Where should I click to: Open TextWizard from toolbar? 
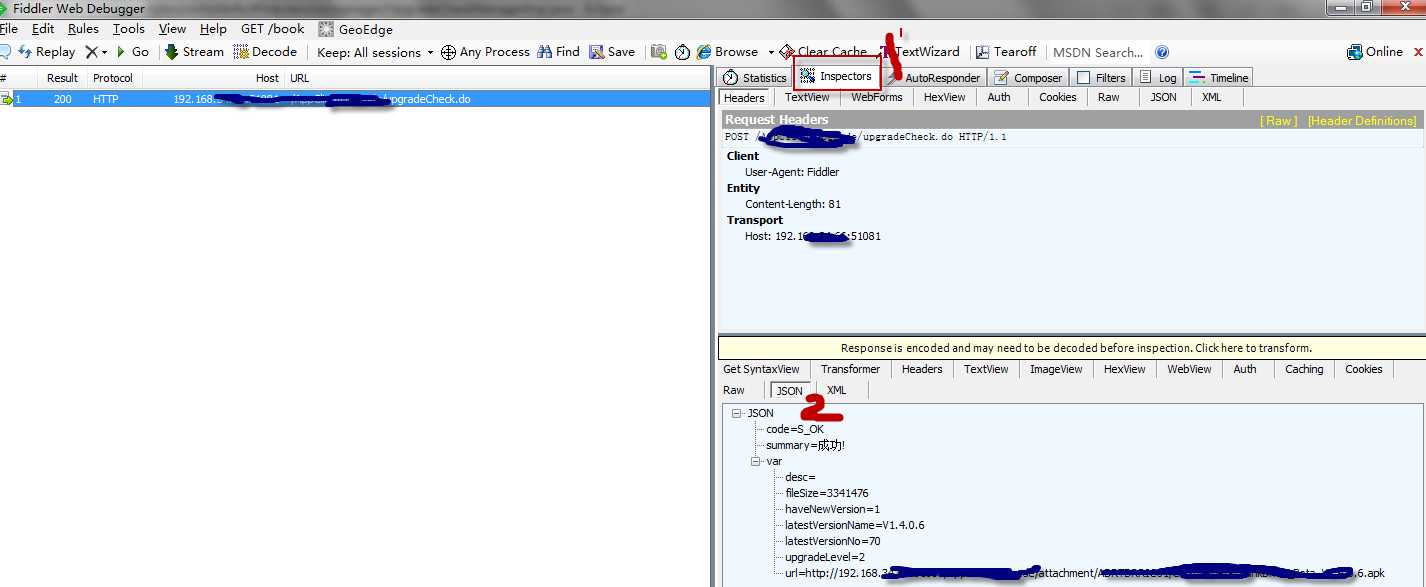pos(920,52)
